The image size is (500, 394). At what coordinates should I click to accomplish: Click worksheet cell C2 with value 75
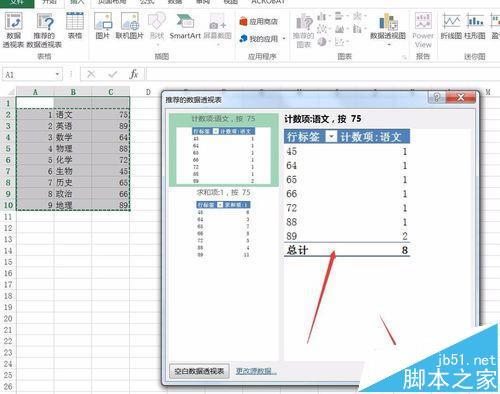pos(111,115)
